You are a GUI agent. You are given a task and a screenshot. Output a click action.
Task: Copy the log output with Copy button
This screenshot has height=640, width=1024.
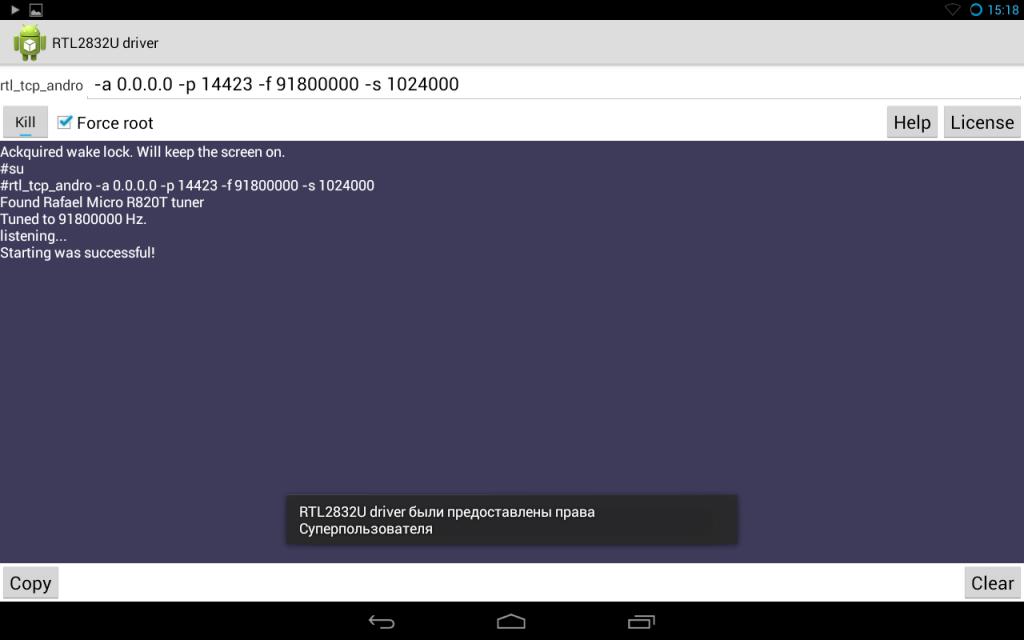pyautogui.click(x=30, y=583)
